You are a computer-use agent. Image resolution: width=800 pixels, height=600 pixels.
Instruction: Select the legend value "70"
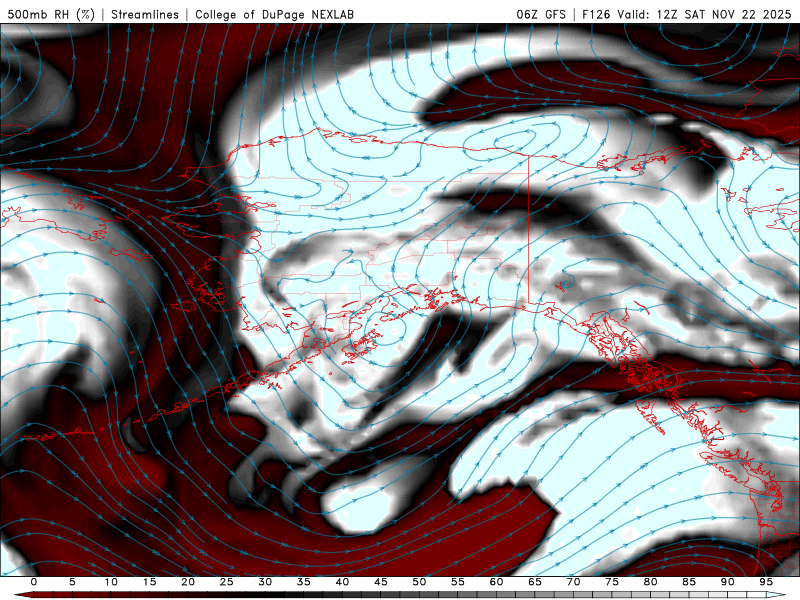tap(573, 582)
